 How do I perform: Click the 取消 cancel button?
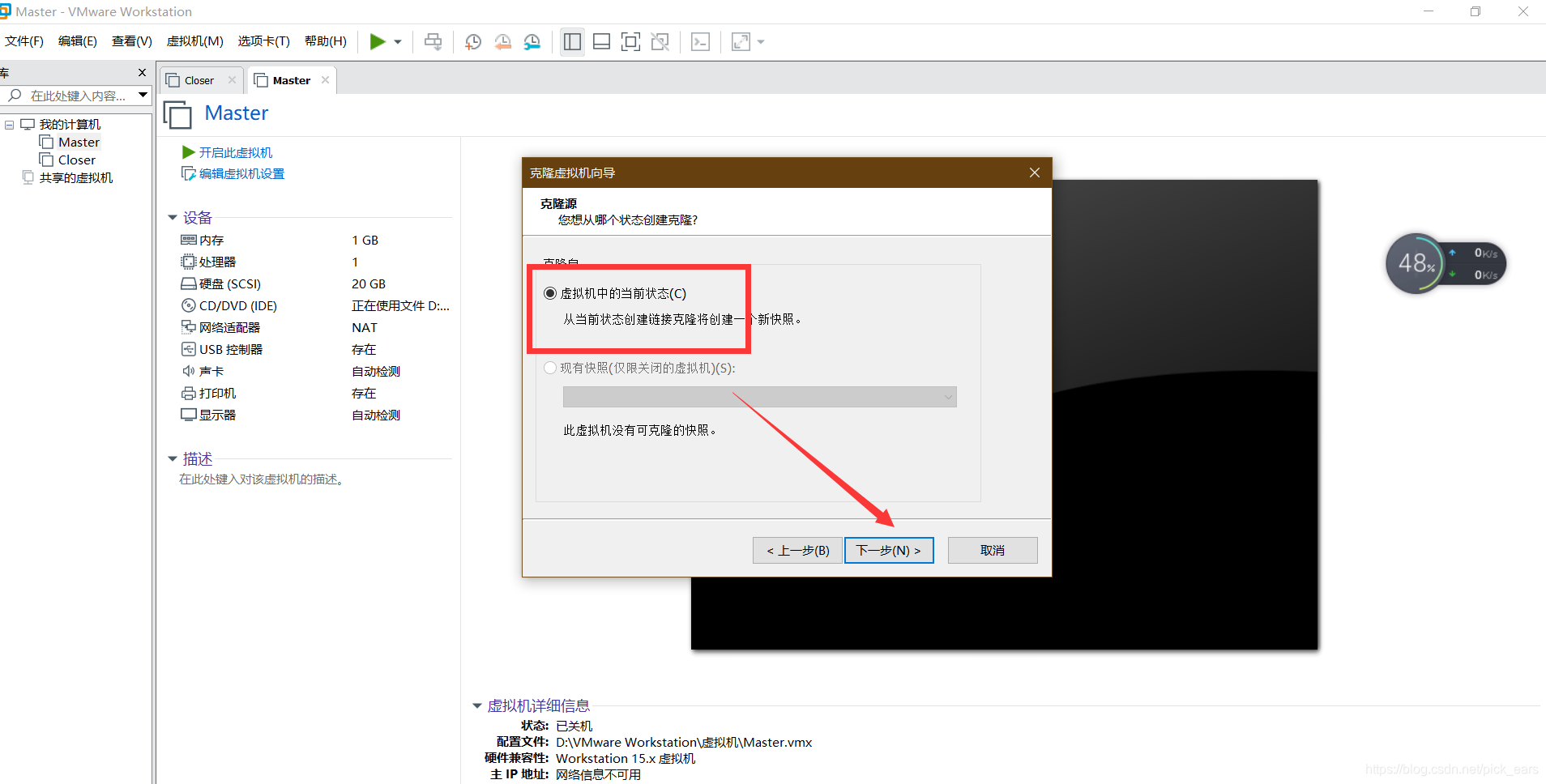coord(993,551)
